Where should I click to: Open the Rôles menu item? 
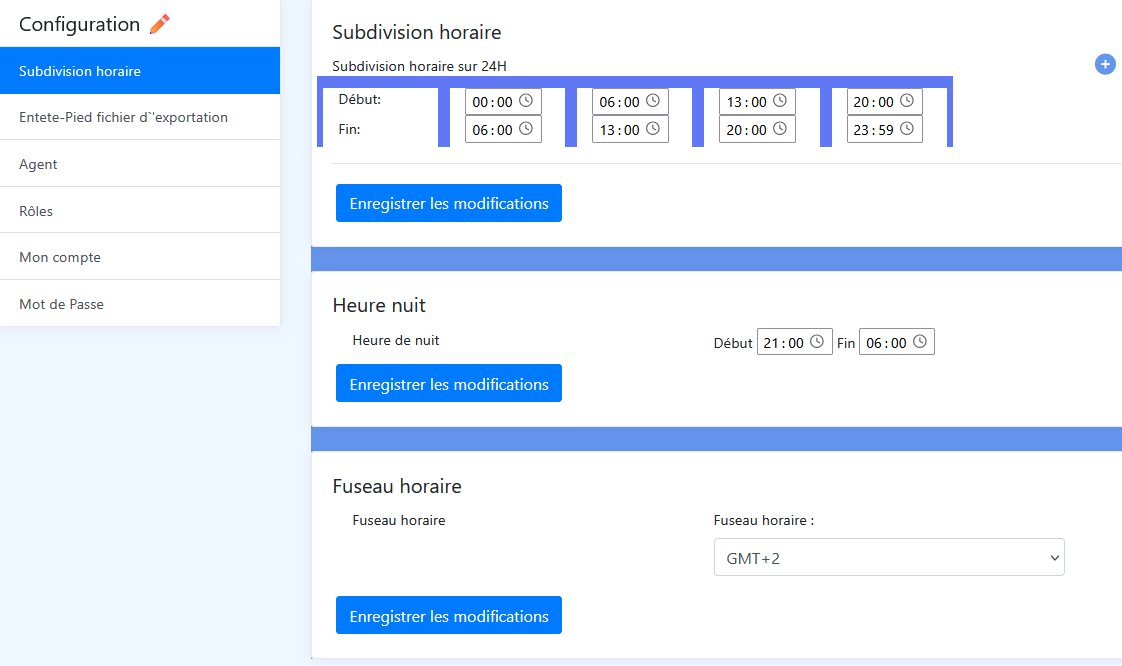140,210
